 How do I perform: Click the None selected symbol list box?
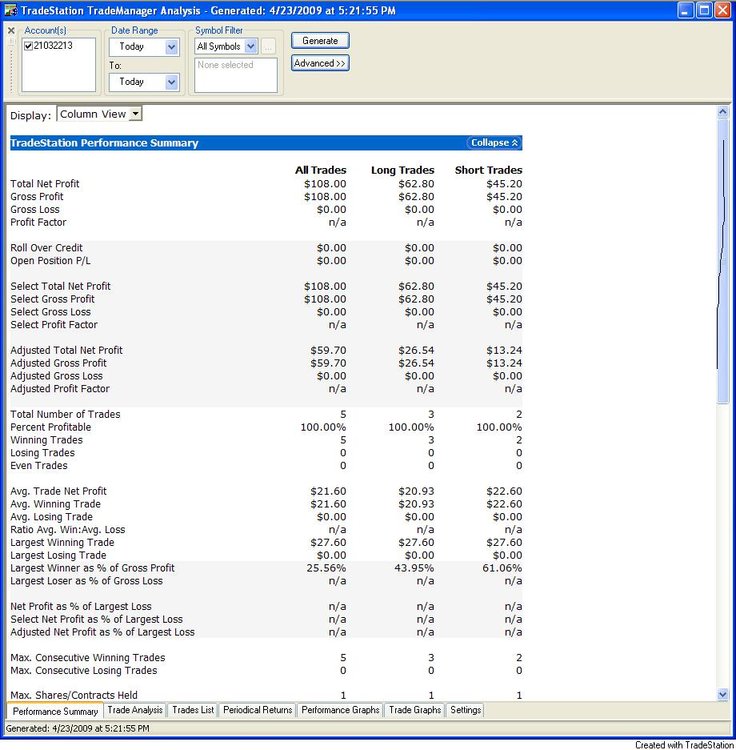pyautogui.click(x=236, y=75)
